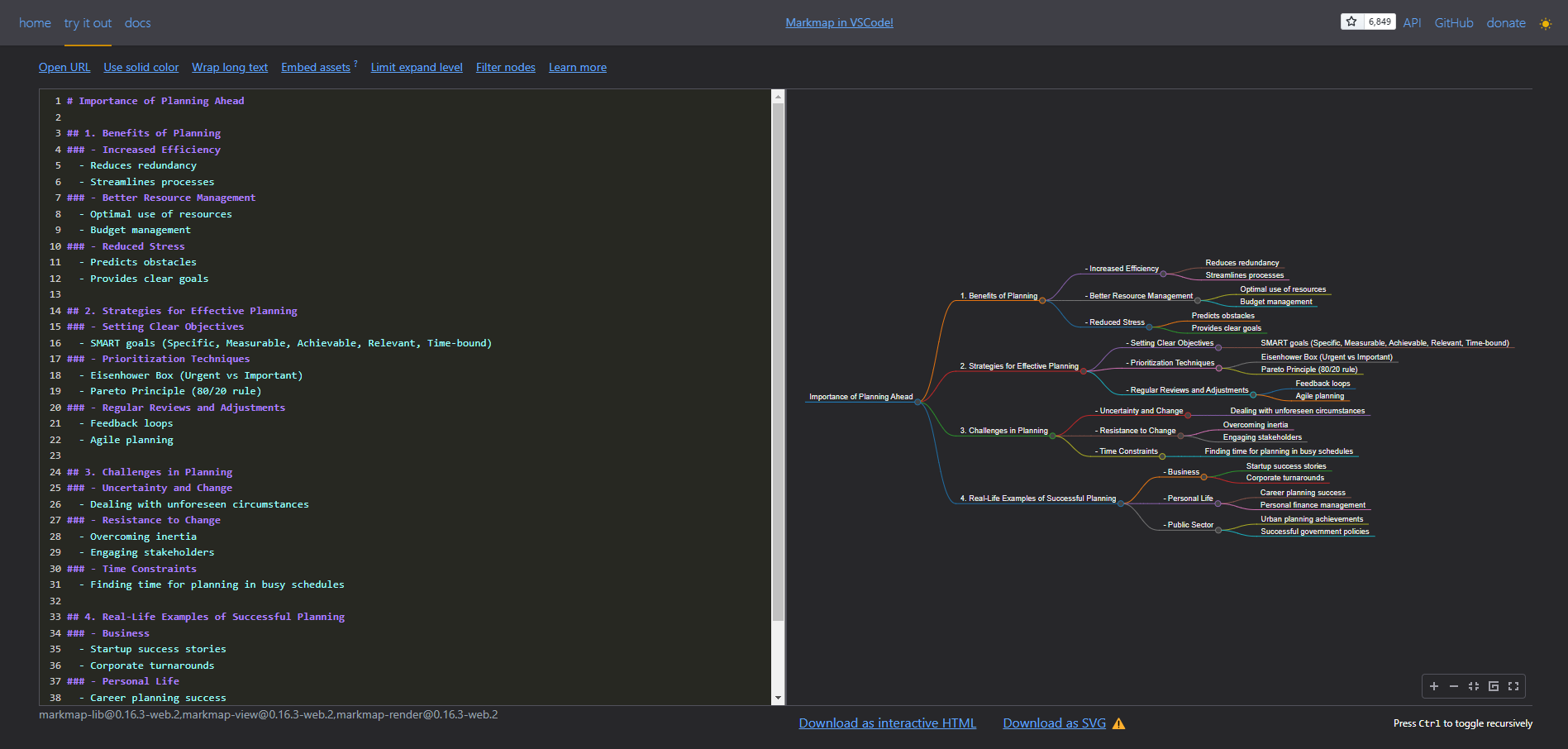1568x749 pixels.
Task: Click Download as interactive HTML
Action: click(x=887, y=723)
